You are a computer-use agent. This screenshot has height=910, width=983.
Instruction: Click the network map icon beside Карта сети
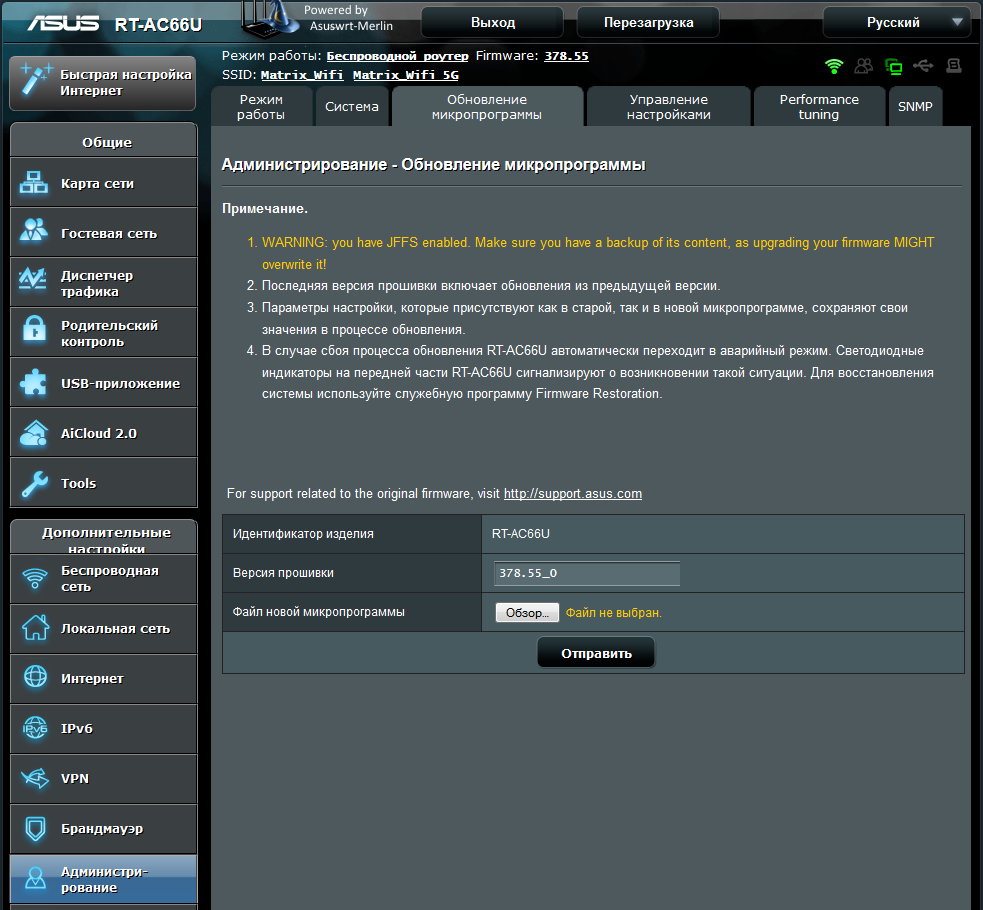[x=34, y=182]
